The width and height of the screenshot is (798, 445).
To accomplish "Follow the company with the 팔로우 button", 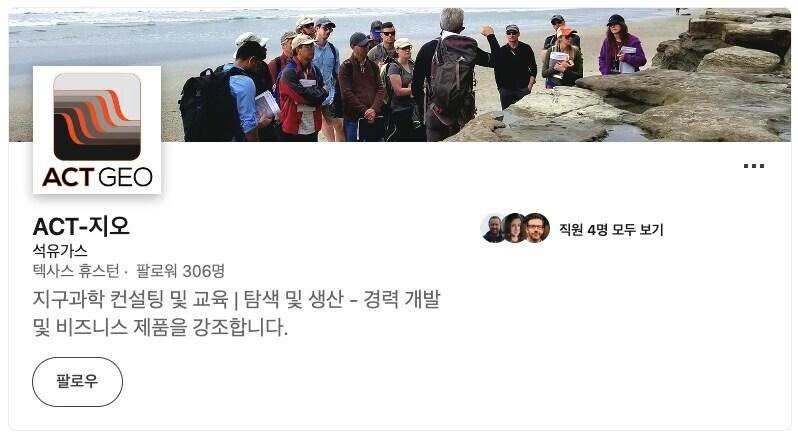I will (x=77, y=381).
